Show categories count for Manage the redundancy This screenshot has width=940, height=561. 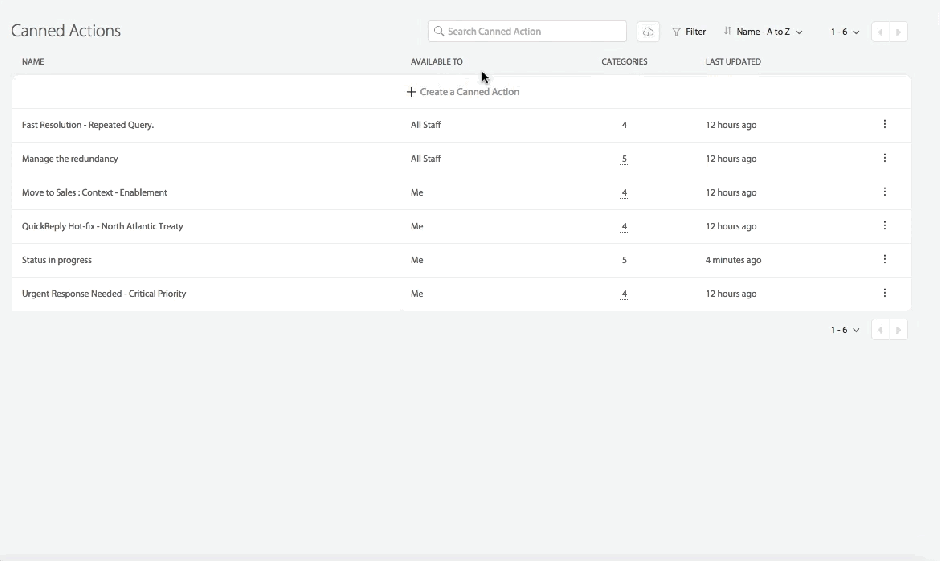point(624,159)
